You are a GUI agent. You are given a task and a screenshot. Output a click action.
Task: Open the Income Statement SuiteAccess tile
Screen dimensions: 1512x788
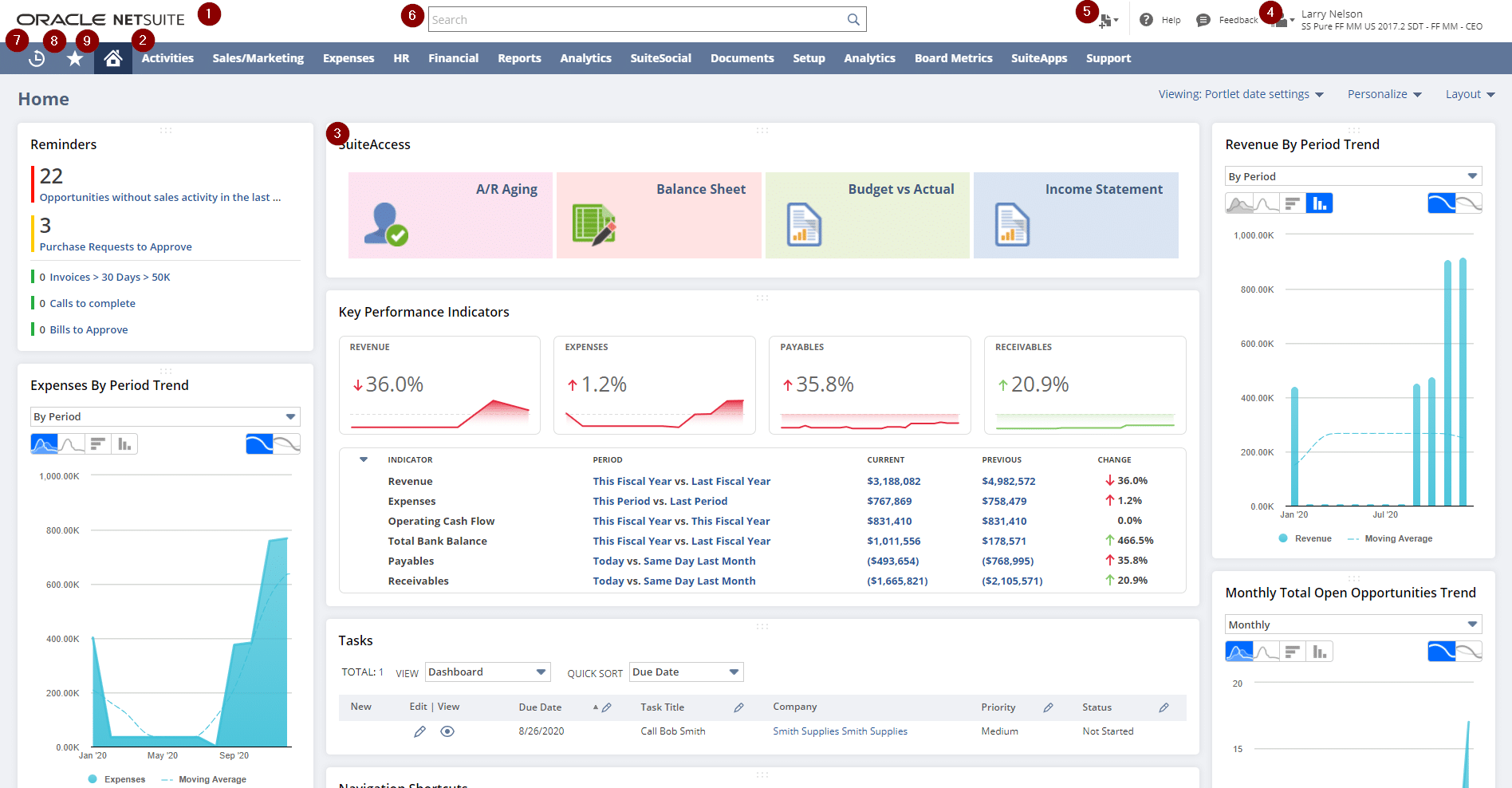pos(1076,215)
